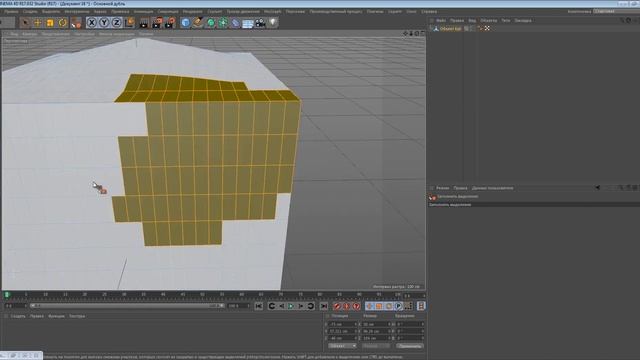Viewport: 640px width, 360px height.
Task: Toggle the Y axis lock
Action: pos(104,23)
